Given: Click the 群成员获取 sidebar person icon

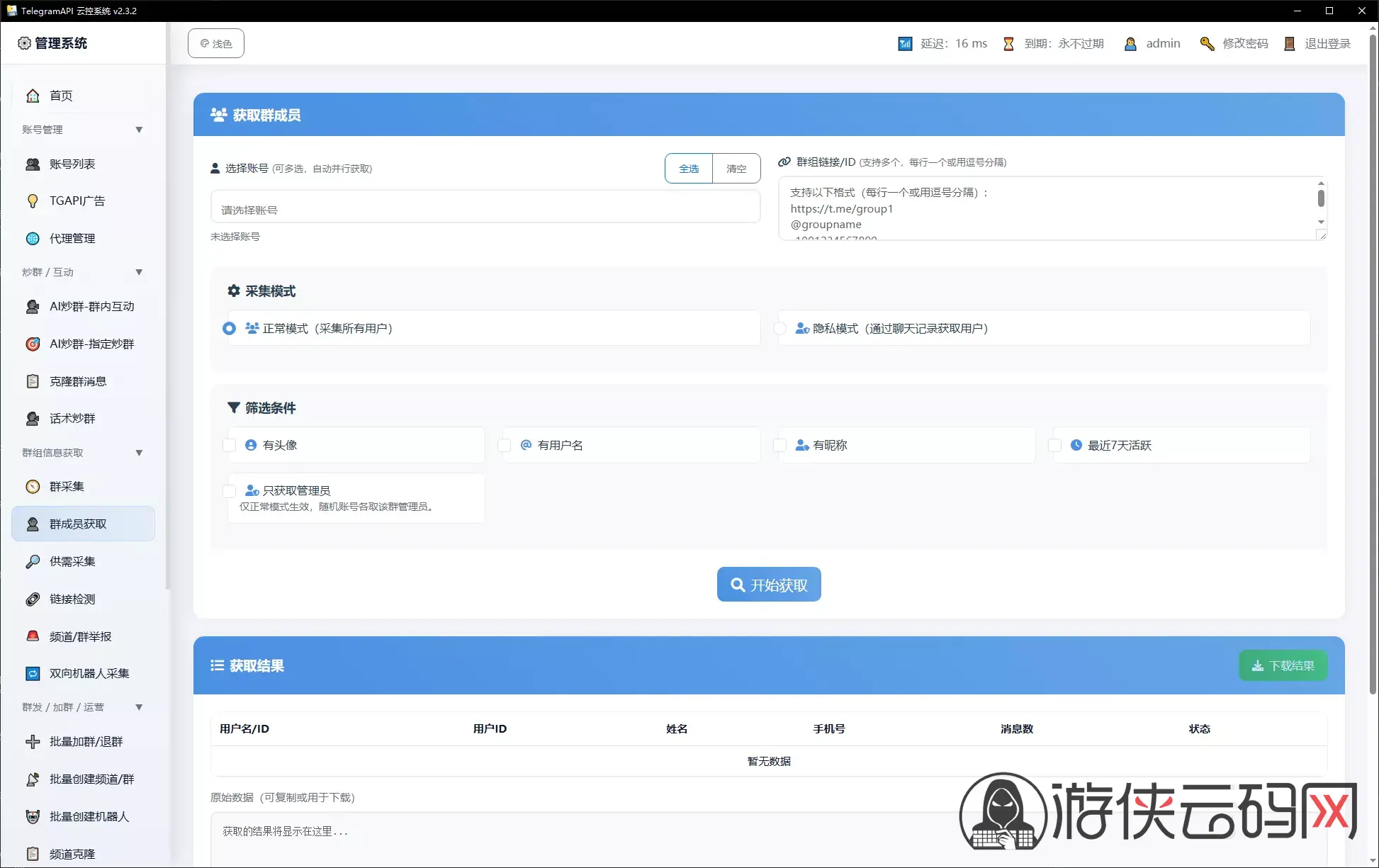Looking at the screenshot, I should (x=33, y=524).
